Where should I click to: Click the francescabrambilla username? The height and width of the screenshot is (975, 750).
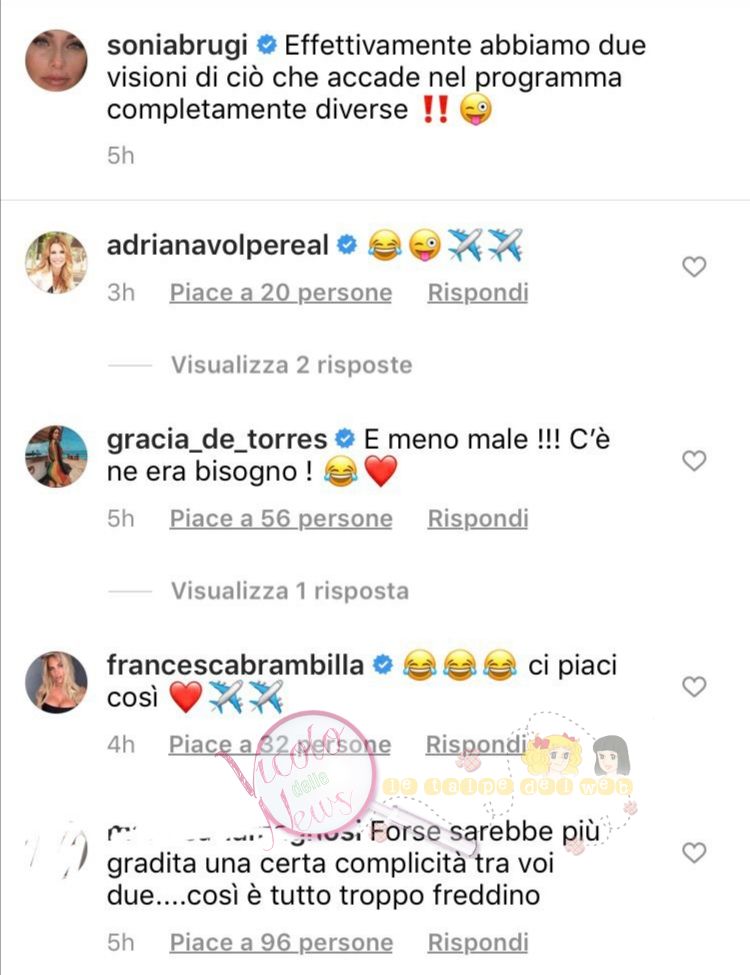(235, 665)
